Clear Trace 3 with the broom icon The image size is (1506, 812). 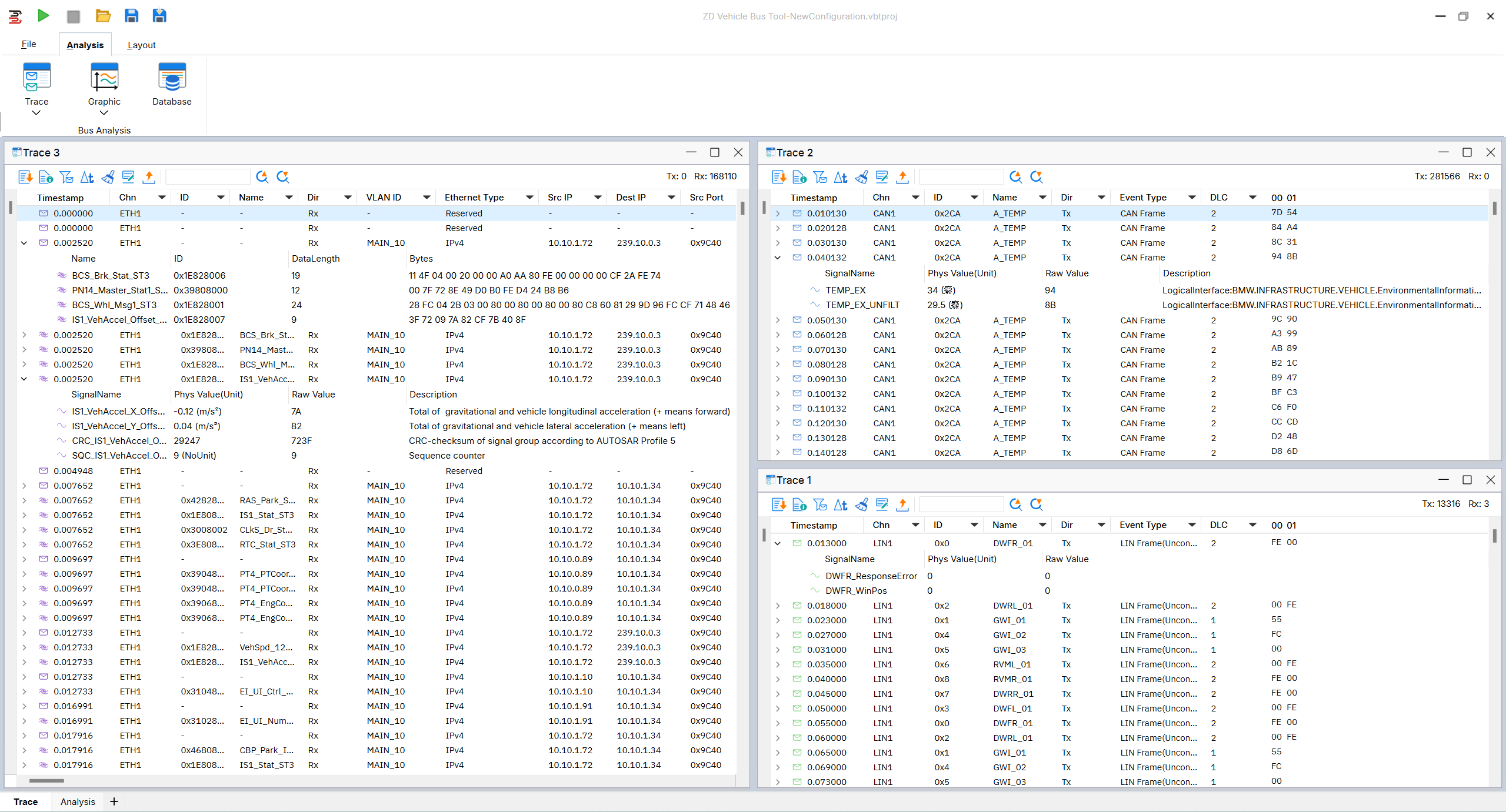tap(108, 177)
